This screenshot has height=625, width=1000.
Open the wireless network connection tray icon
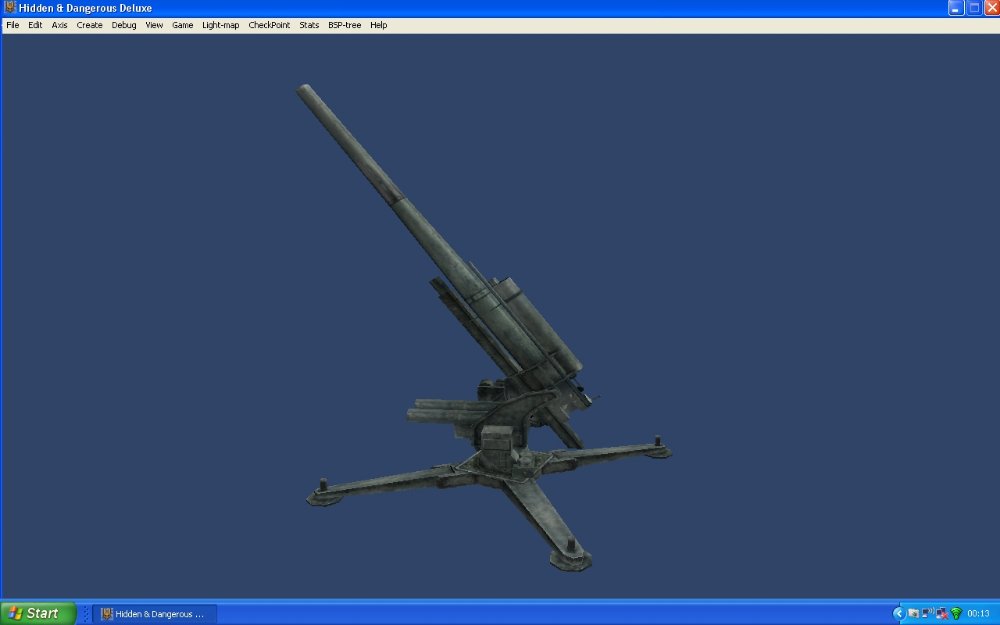click(927, 613)
